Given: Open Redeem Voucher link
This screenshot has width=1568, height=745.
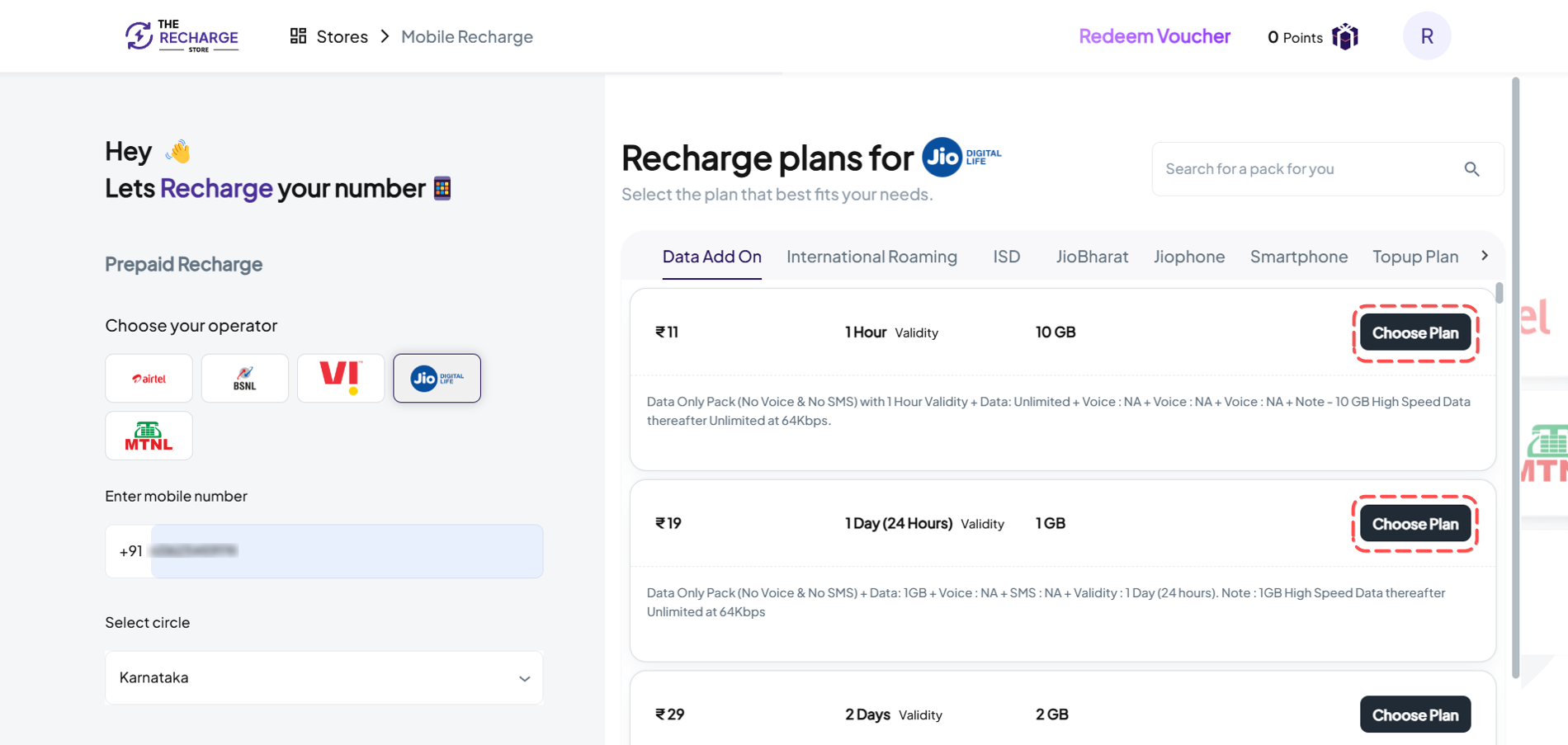Looking at the screenshot, I should pos(1154,36).
